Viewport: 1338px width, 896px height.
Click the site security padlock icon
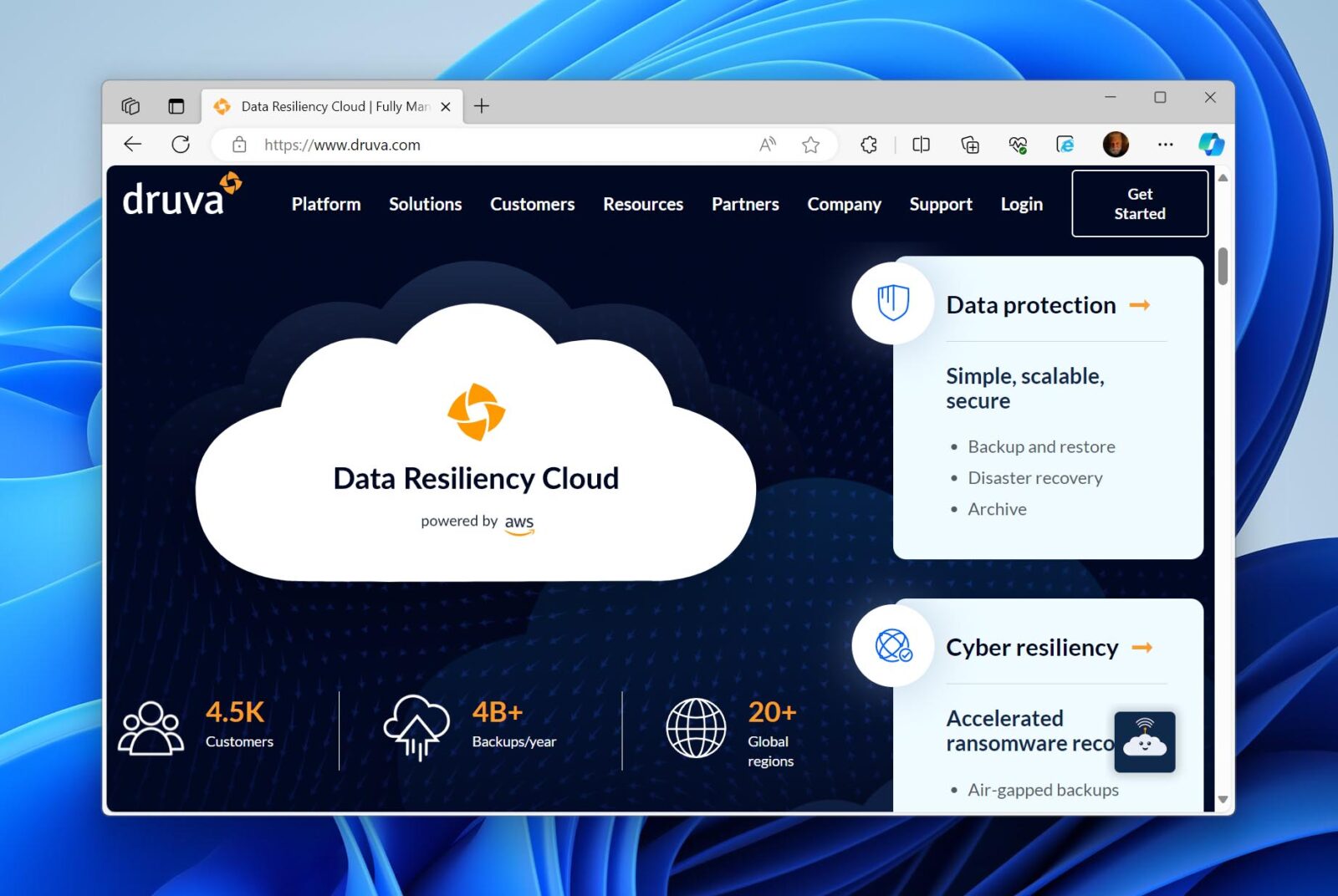click(x=238, y=144)
